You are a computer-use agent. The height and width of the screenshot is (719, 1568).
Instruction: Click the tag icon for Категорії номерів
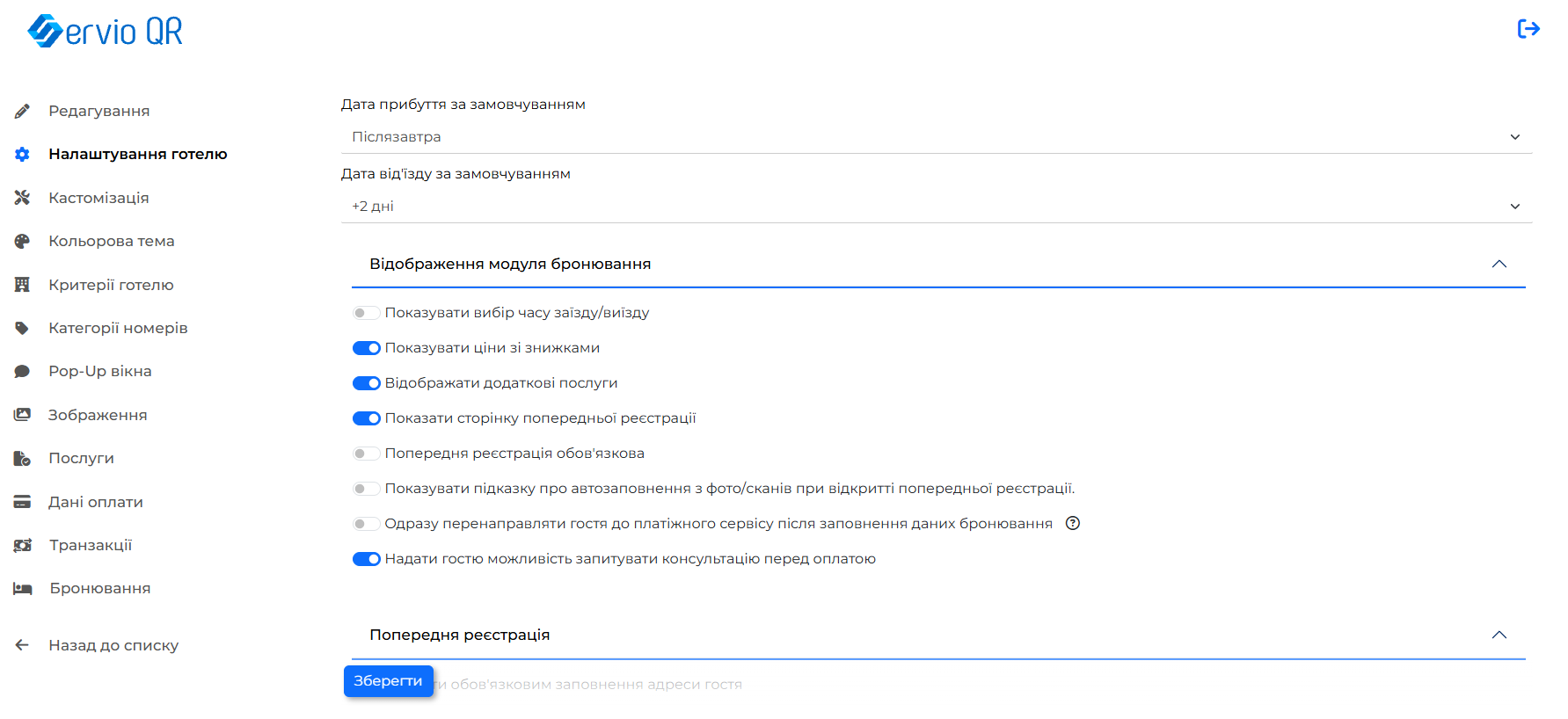(22, 328)
